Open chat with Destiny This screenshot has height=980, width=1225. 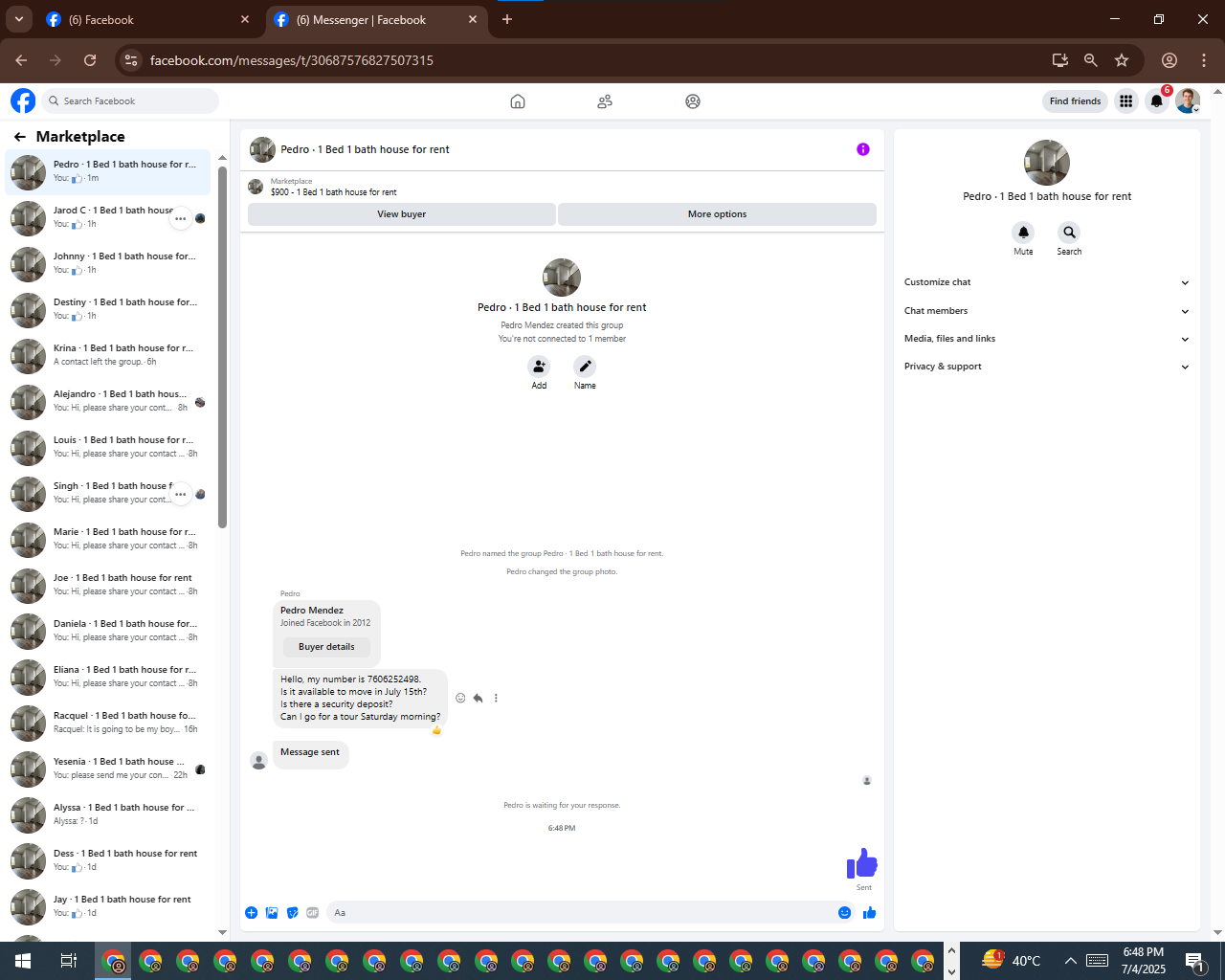(108, 310)
